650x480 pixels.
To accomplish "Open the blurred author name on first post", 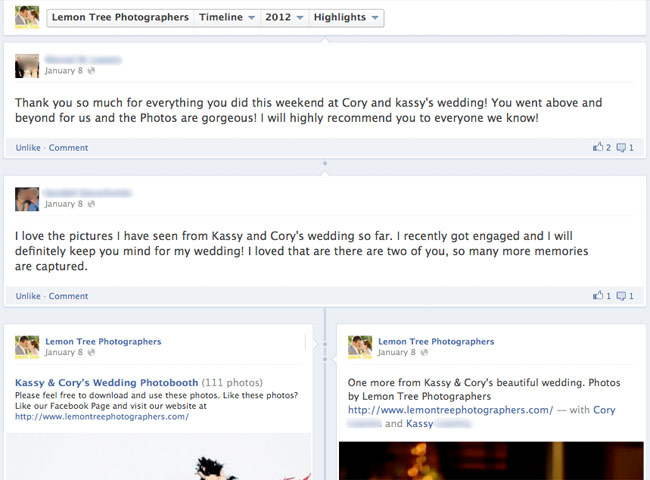I will [83, 60].
